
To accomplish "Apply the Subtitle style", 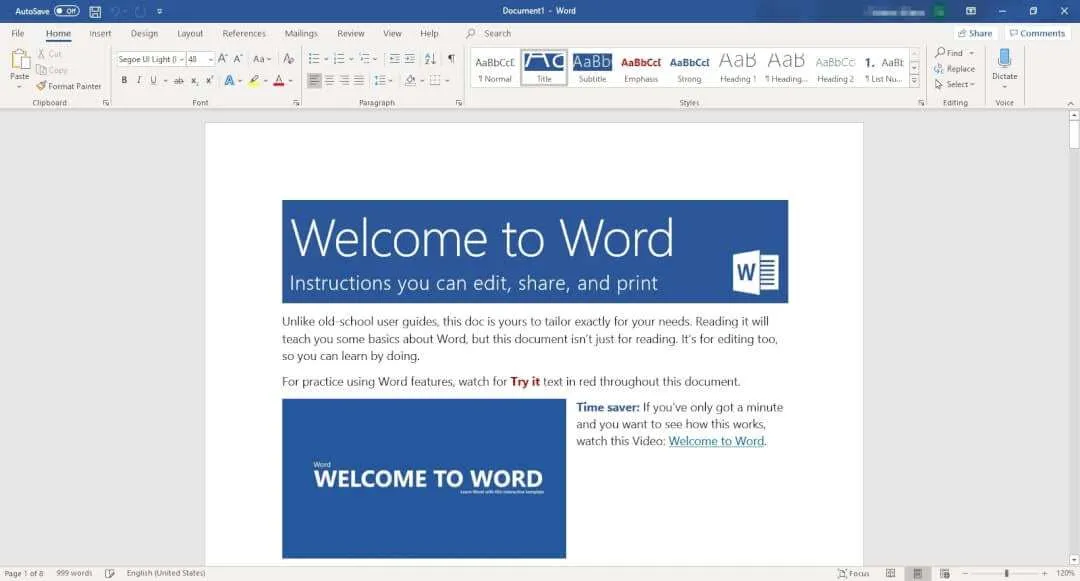I will (x=592, y=68).
